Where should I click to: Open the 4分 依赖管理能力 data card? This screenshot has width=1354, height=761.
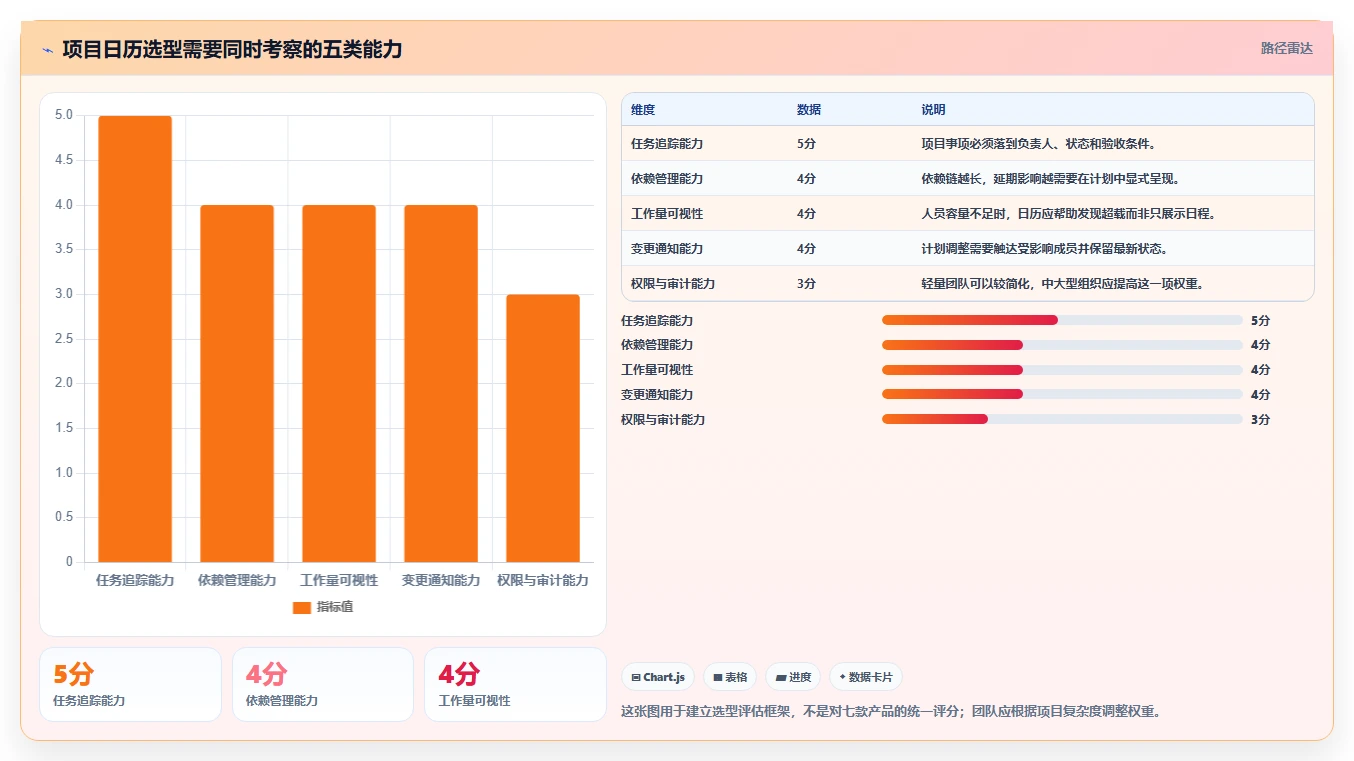323,684
